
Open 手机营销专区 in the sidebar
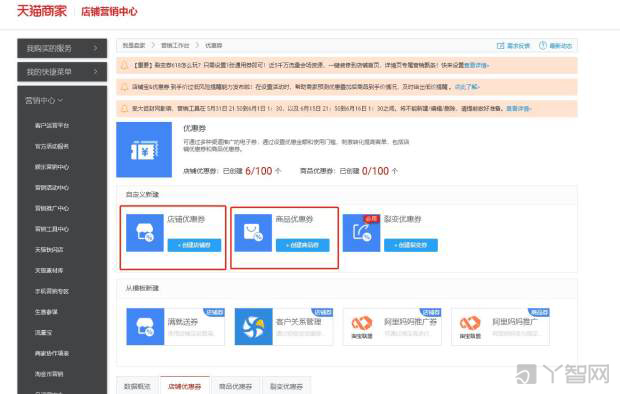(52, 291)
